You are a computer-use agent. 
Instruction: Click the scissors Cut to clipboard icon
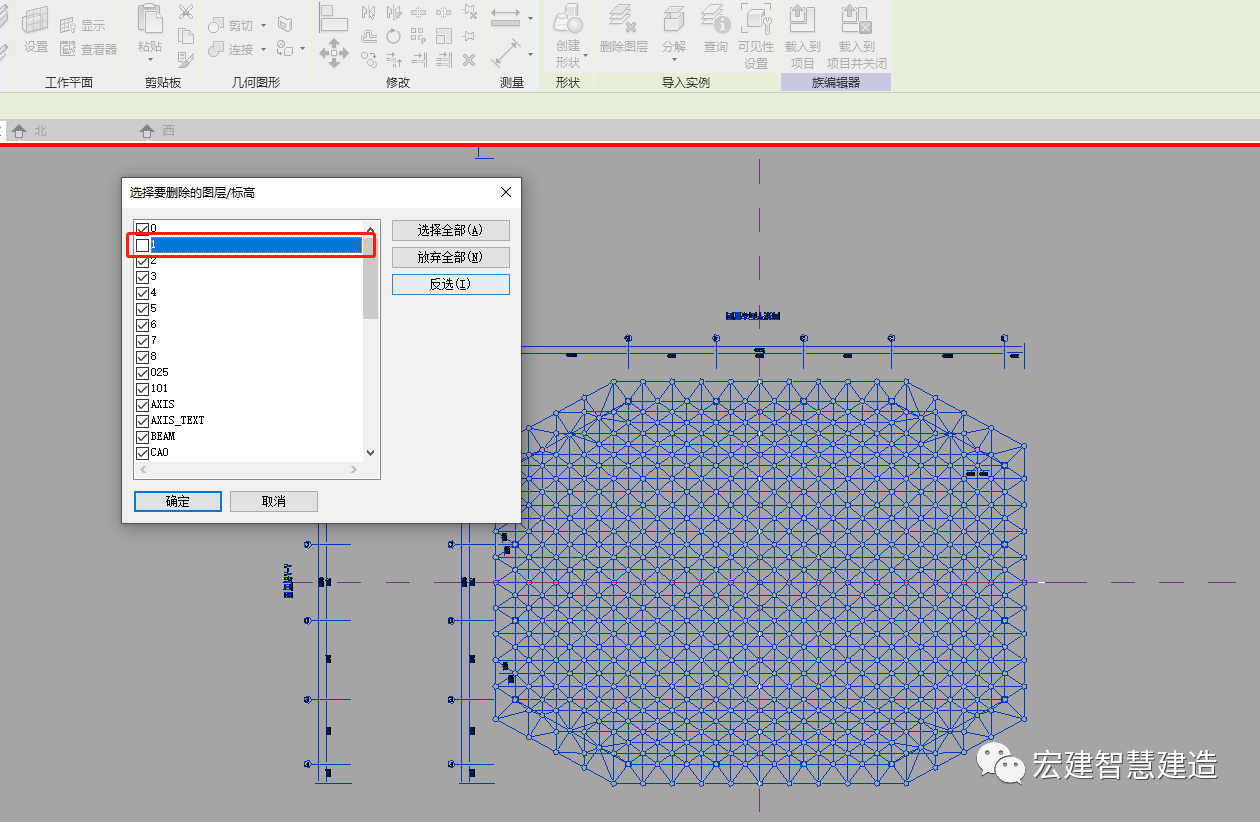click(x=186, y=12)
